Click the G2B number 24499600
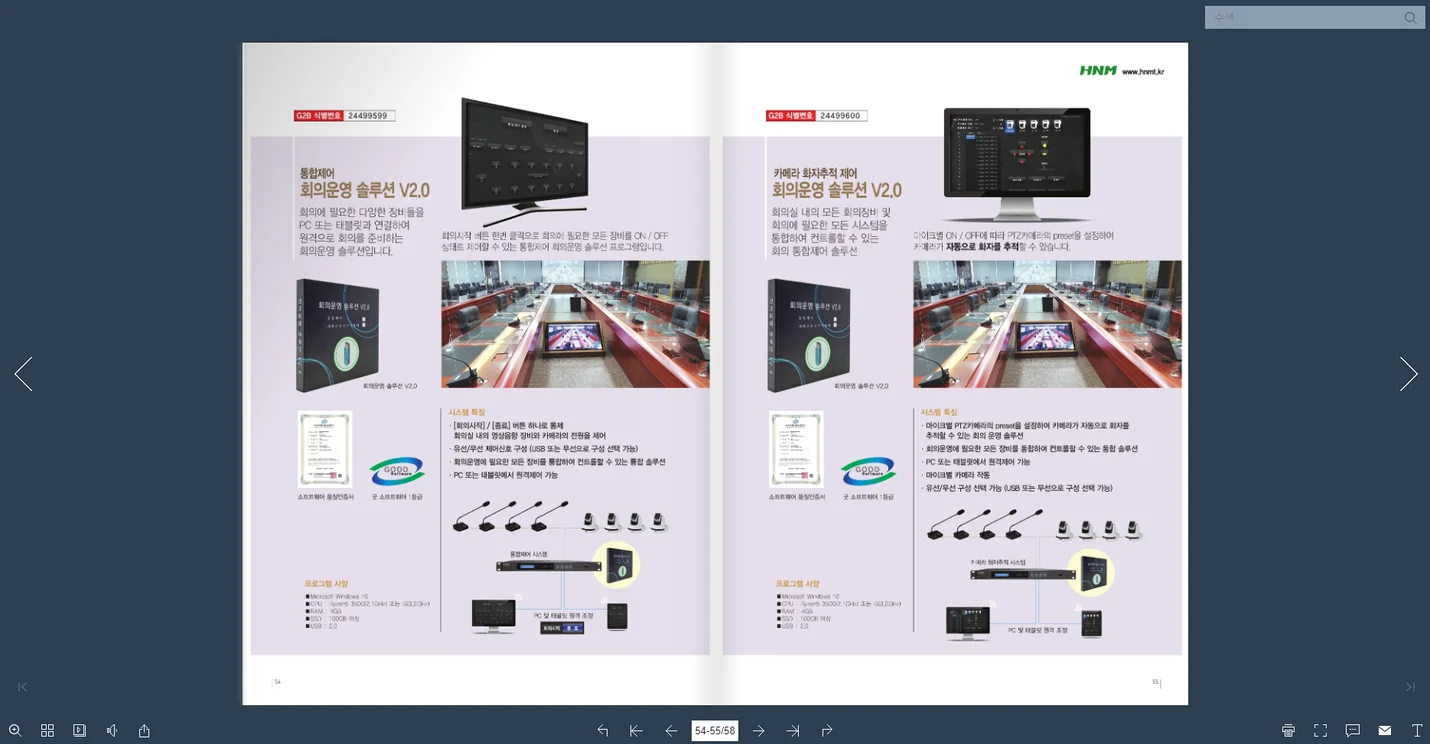1430x744 pixels. coord(840,116)
